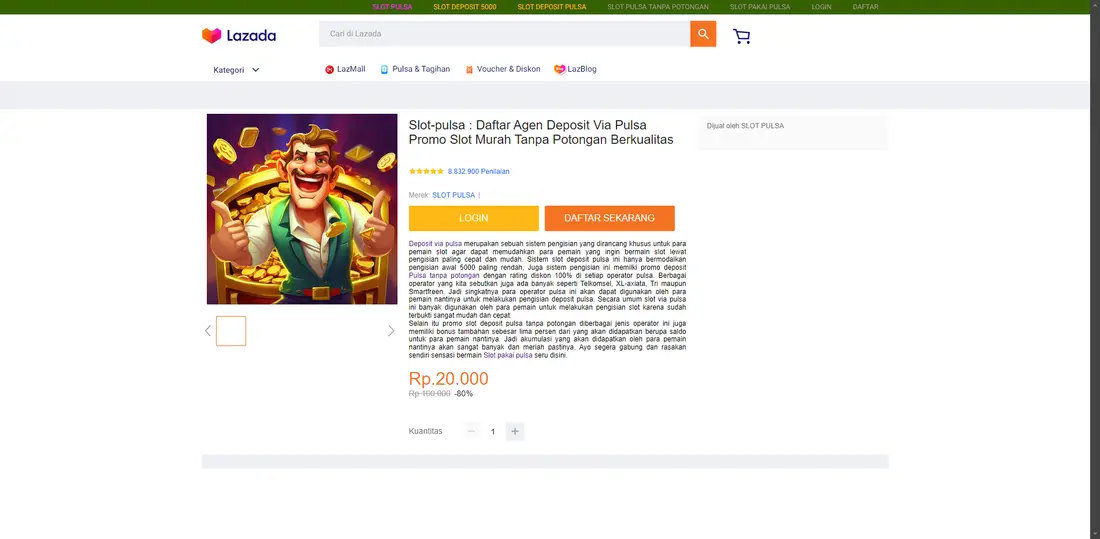Open SLOT DEPOSIT 5000 top link
Viewport: 1100px width, 539px height.
pyautogui.click(x=464, y=7)
